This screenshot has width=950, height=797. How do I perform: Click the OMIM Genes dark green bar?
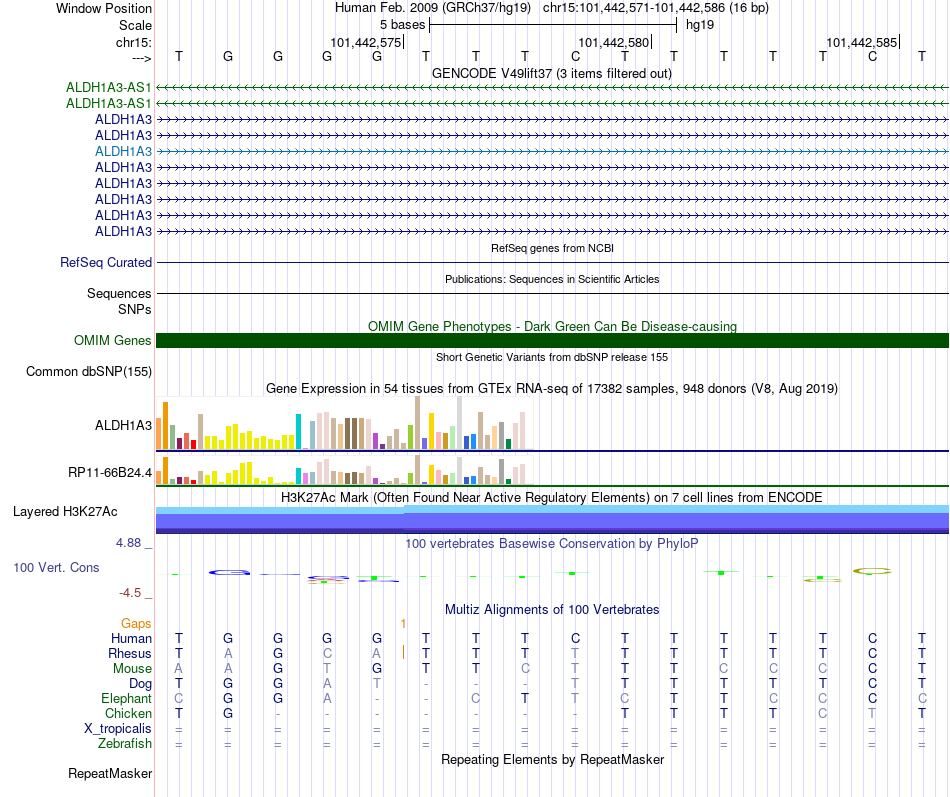point(552,341)
